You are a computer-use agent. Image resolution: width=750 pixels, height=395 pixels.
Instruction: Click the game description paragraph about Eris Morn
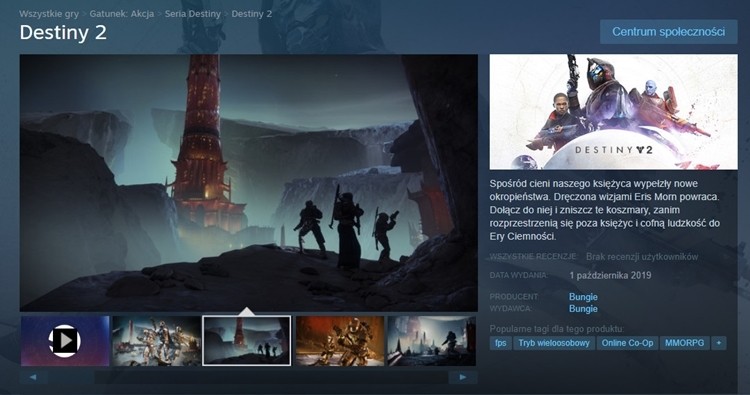605,210
